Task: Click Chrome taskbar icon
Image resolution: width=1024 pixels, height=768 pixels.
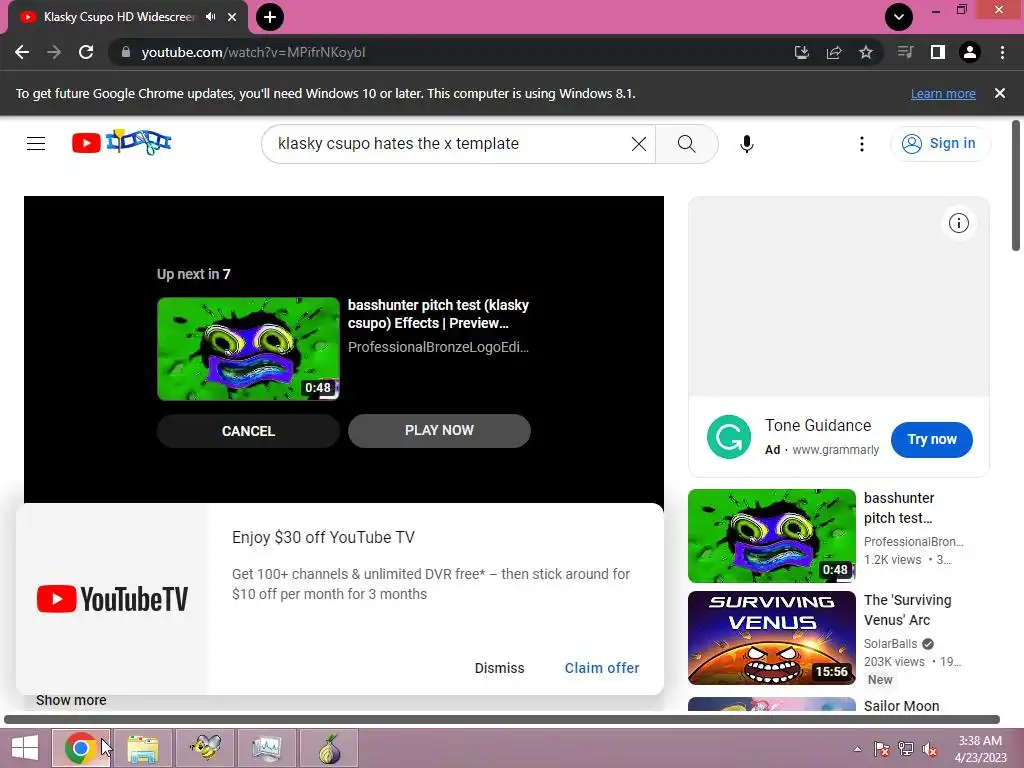Action: click(x=81, y=748)
